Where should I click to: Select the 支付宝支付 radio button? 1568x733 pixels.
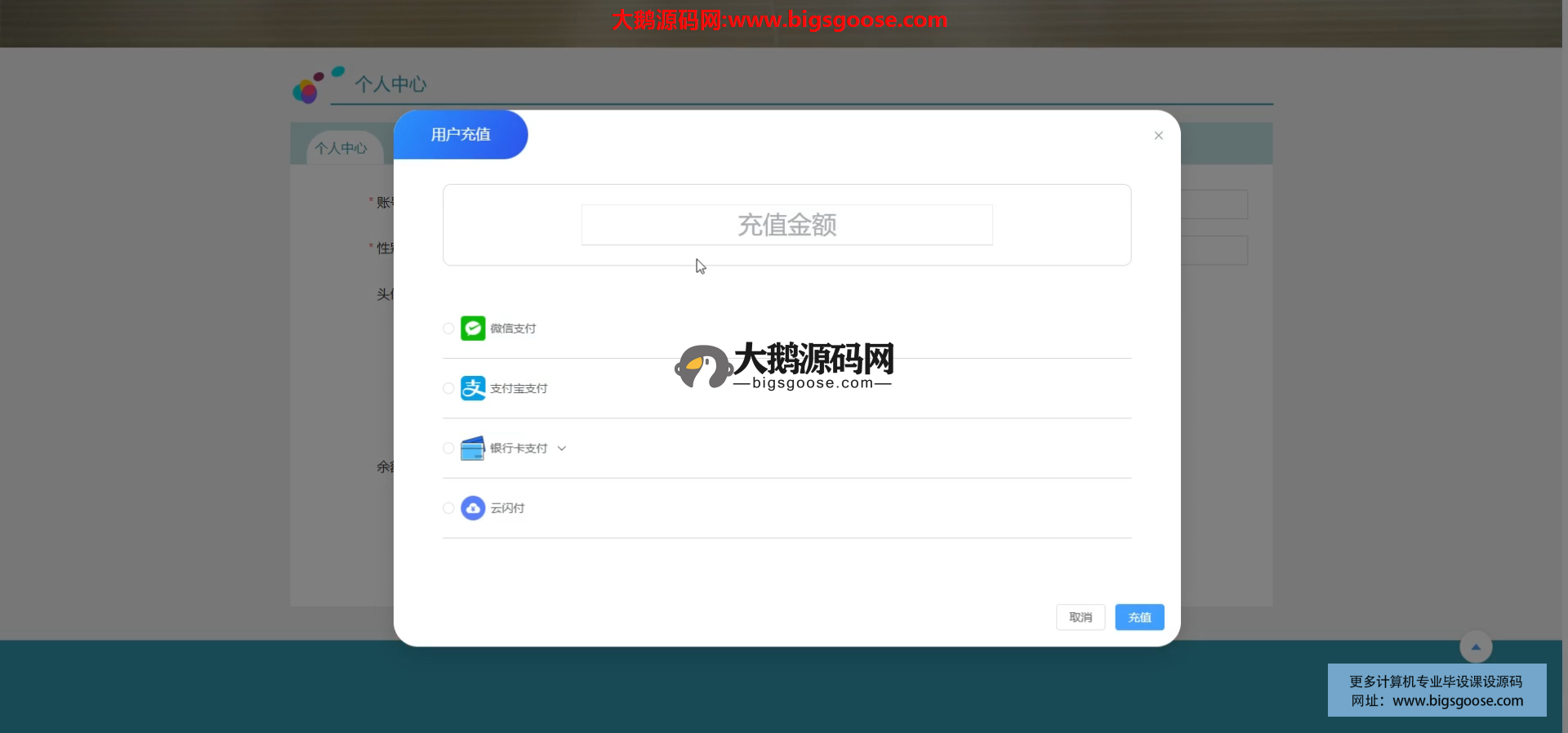click(448, 388)
